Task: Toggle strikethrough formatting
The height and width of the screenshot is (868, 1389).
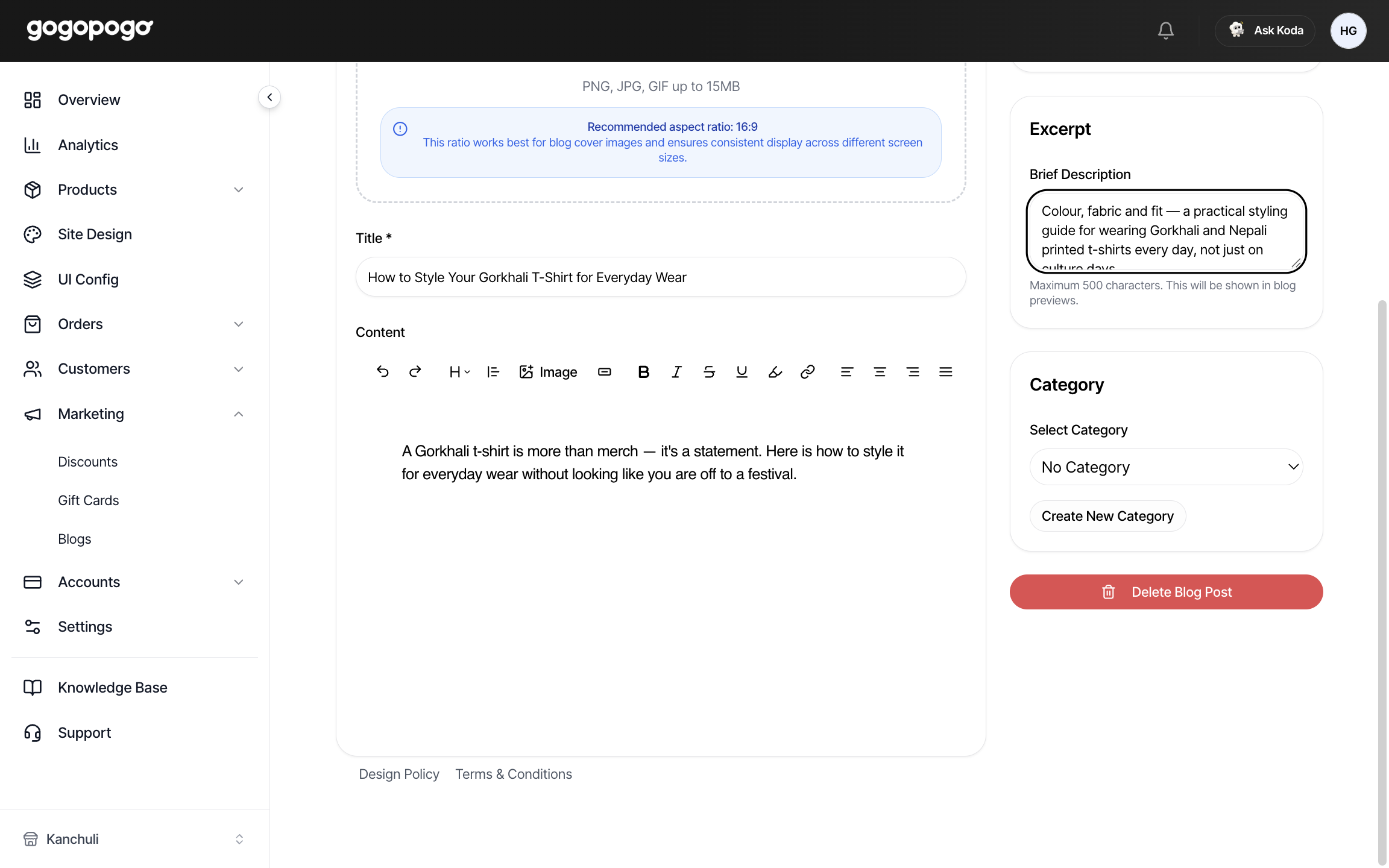Action: point(709,372)
